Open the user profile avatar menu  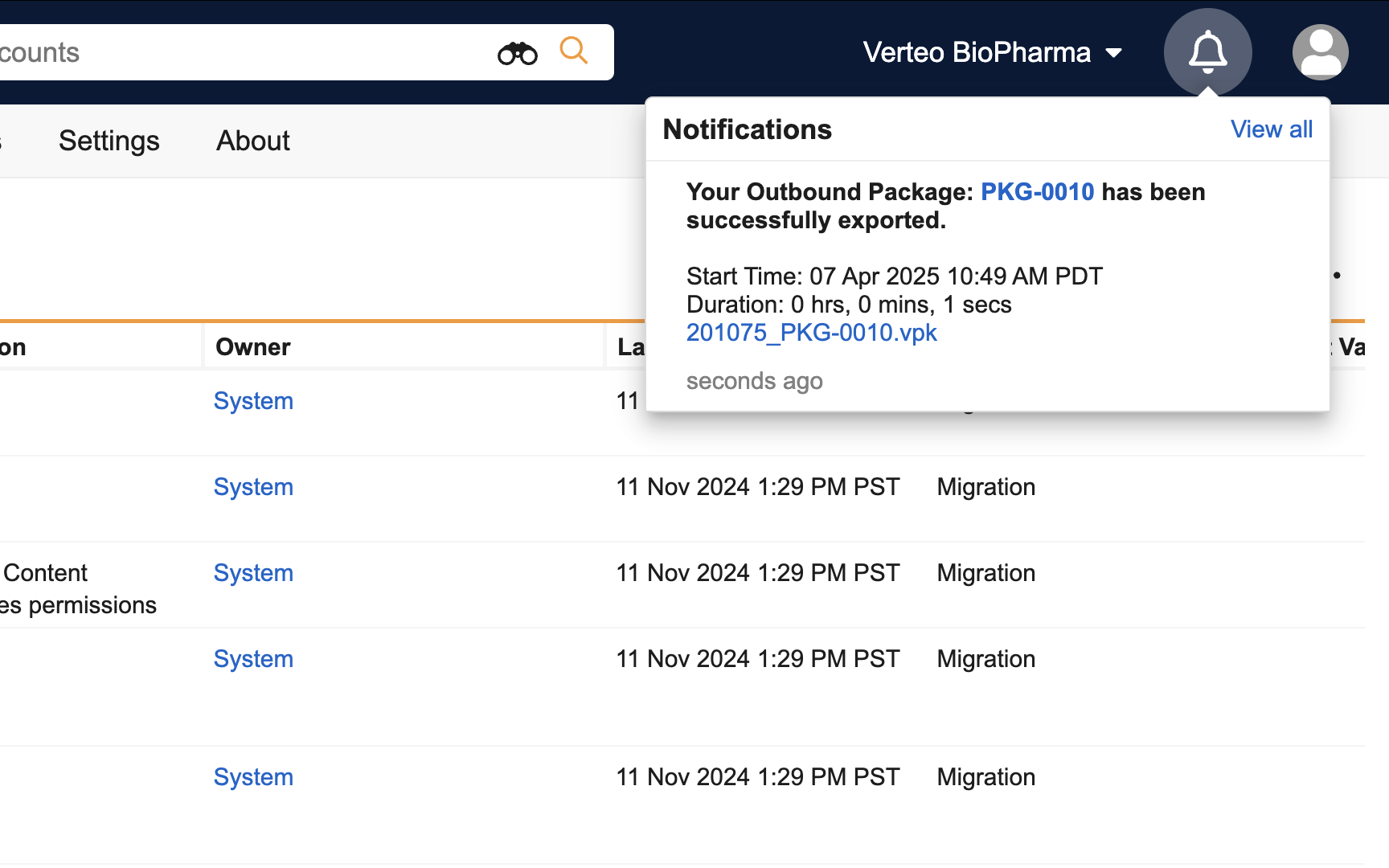pos(1320,52)
